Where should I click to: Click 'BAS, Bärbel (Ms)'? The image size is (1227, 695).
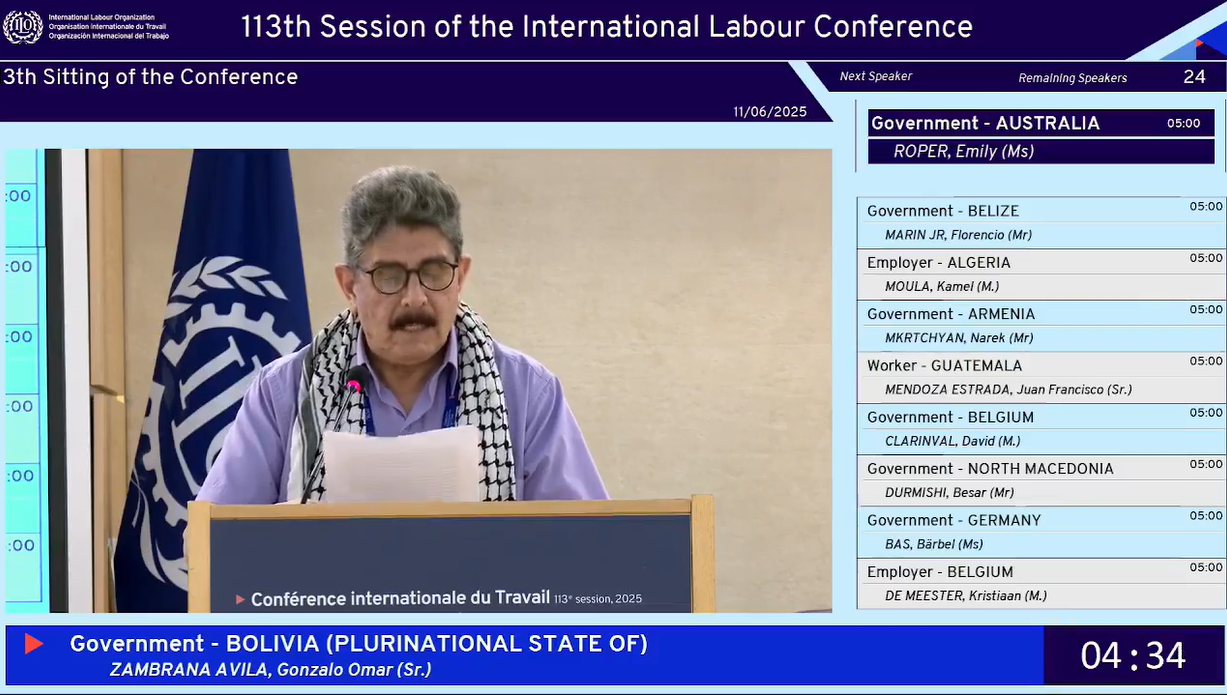tap(934, 545)
